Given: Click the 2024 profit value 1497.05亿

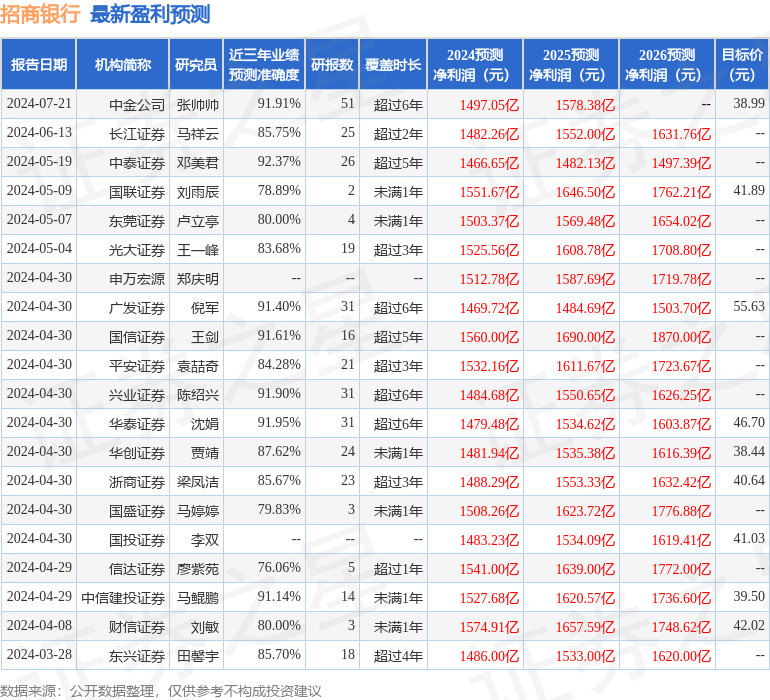Looking at the screenshot, I should (489, 105).
